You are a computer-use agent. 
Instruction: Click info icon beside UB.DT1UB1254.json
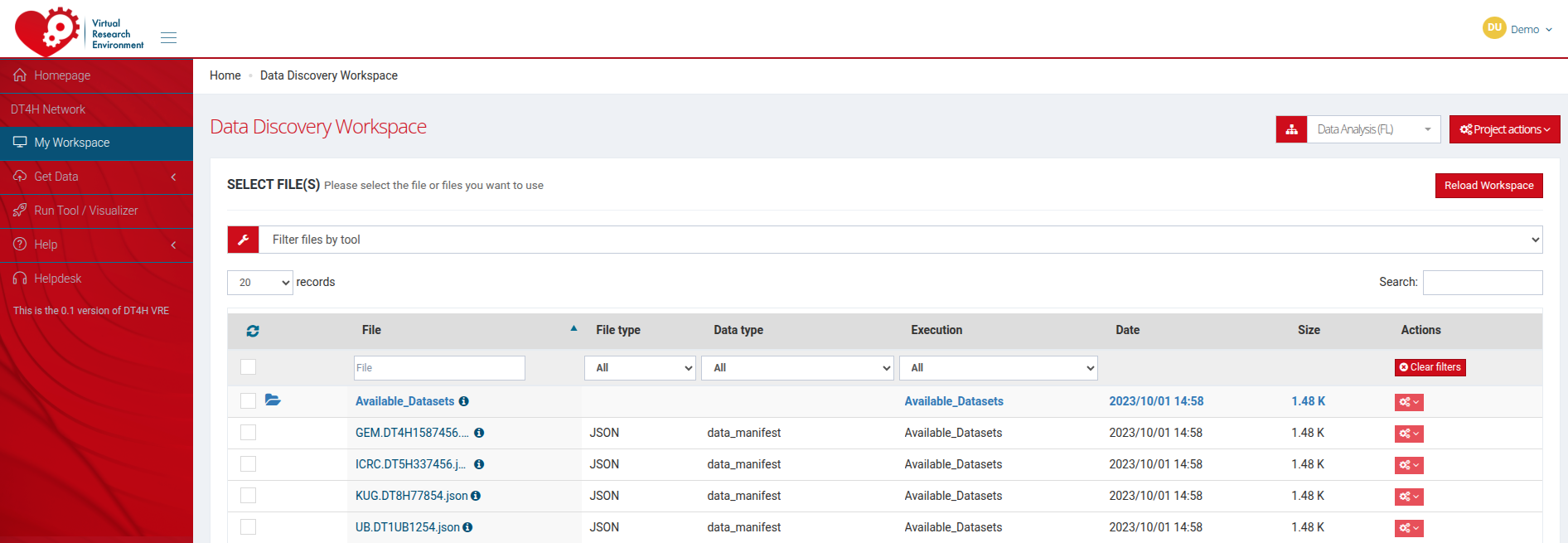click(x=468, y=527)
